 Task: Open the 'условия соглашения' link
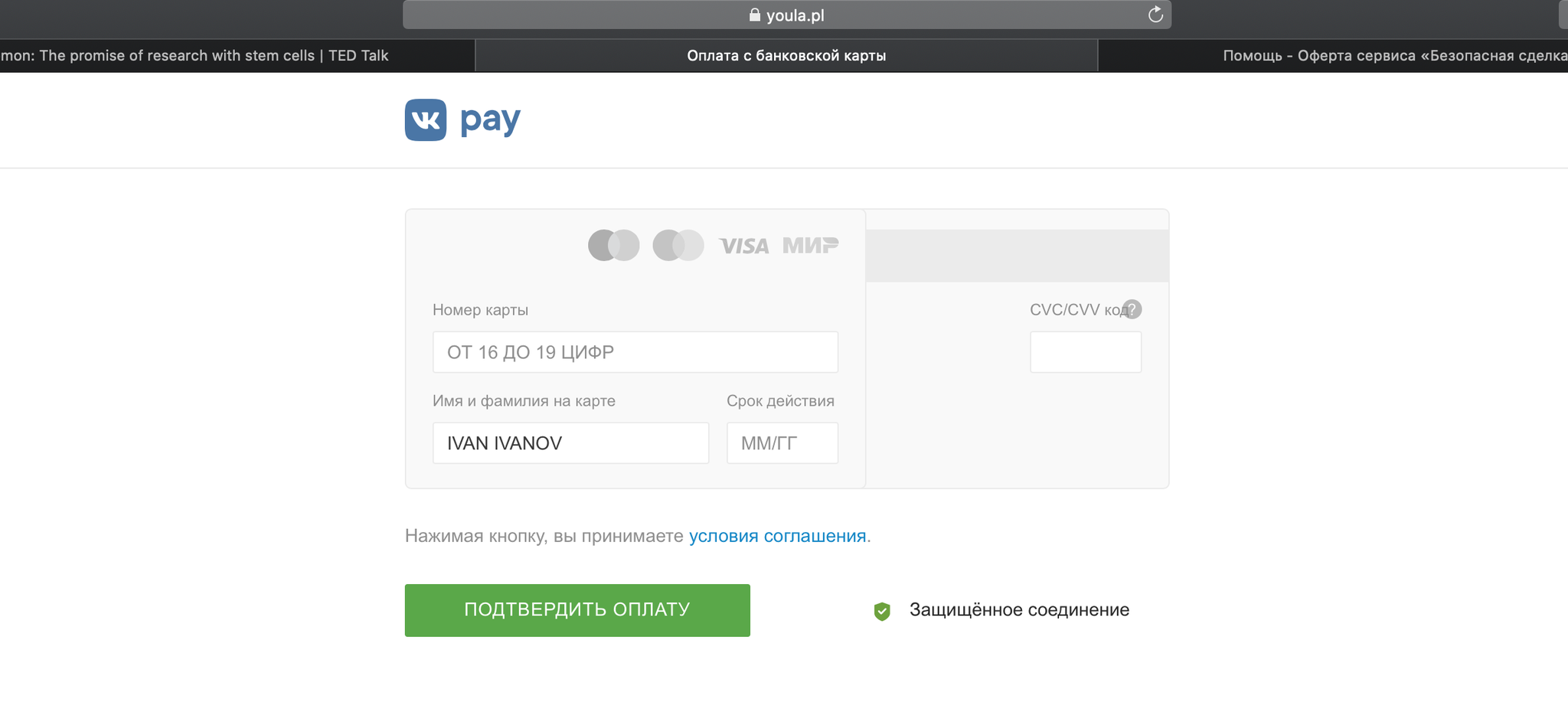pyautogui.click(x=777, y=536)
